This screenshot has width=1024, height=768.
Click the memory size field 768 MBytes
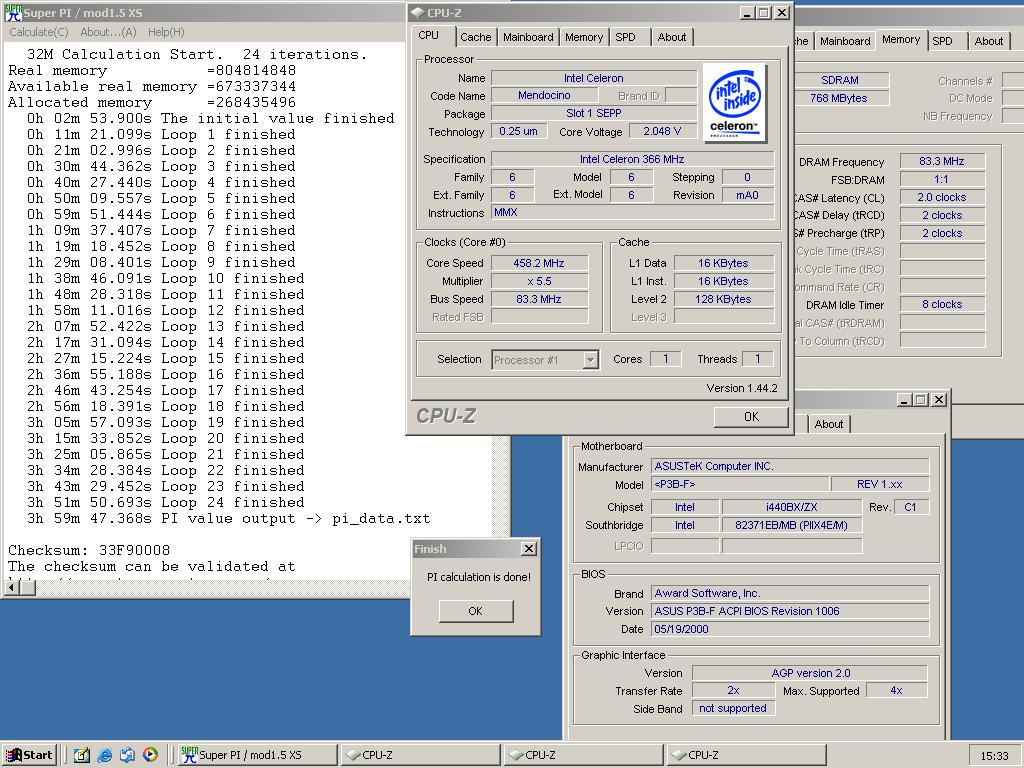(x=841, y=99)
